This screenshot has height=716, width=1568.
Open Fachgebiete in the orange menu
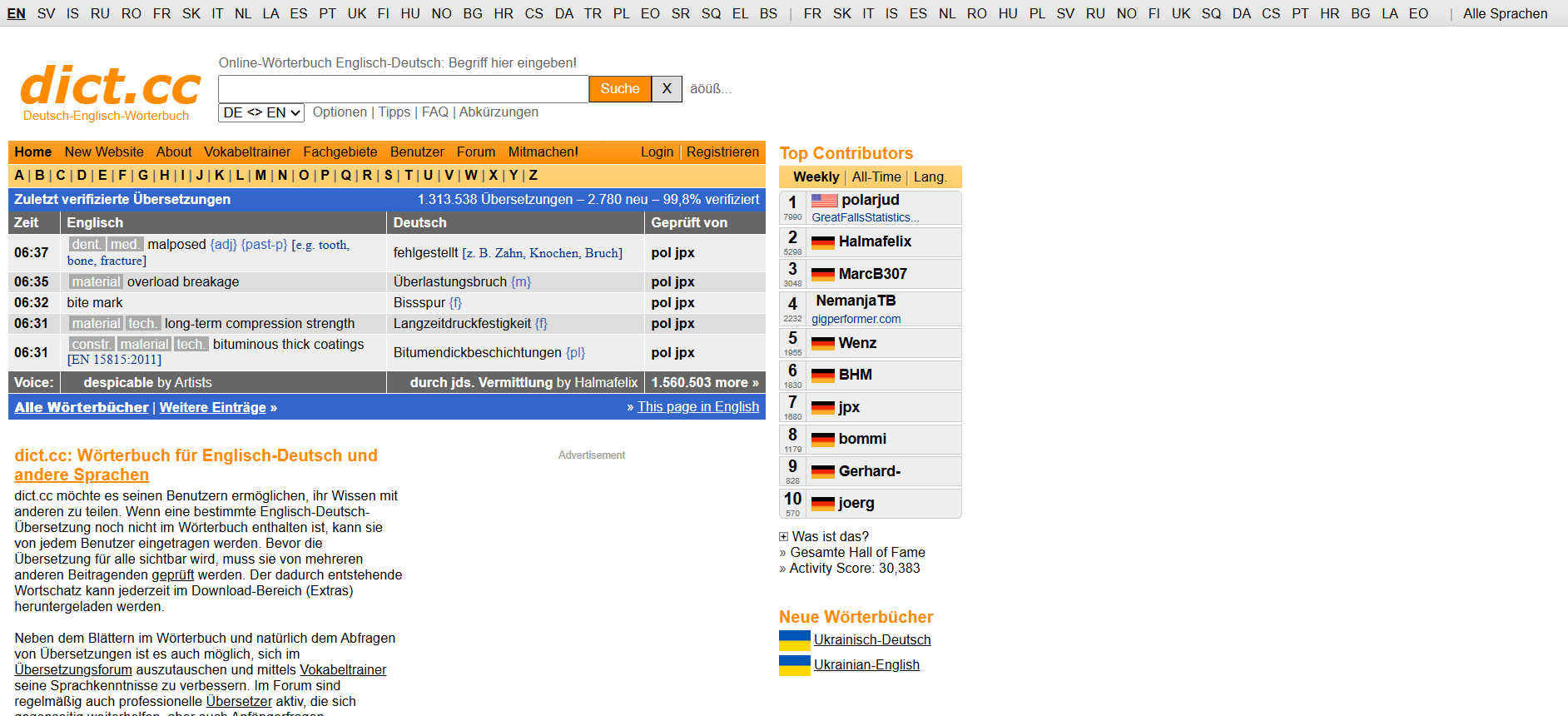340,152
